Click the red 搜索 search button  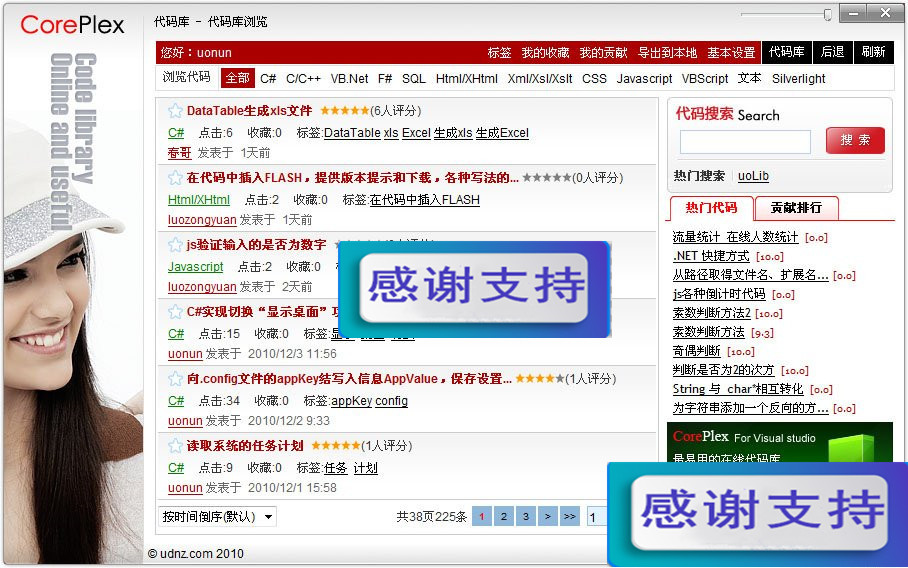(x=855, y=140)
